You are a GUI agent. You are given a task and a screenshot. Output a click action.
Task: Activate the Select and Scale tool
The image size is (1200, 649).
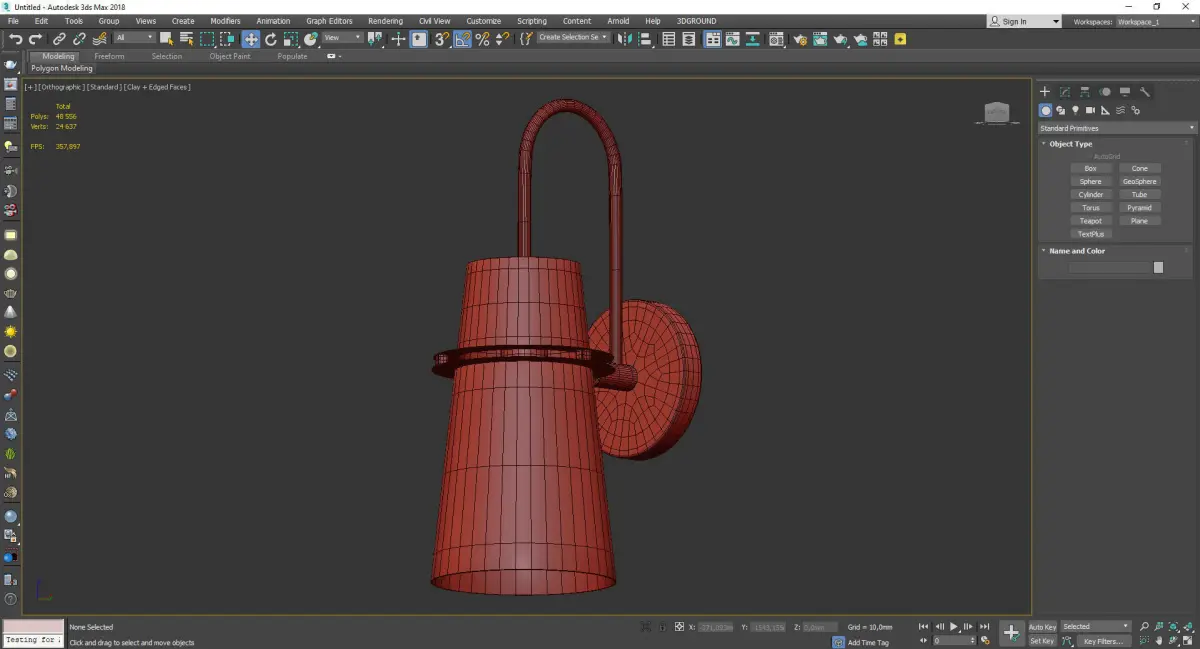(x=290, y=39)
